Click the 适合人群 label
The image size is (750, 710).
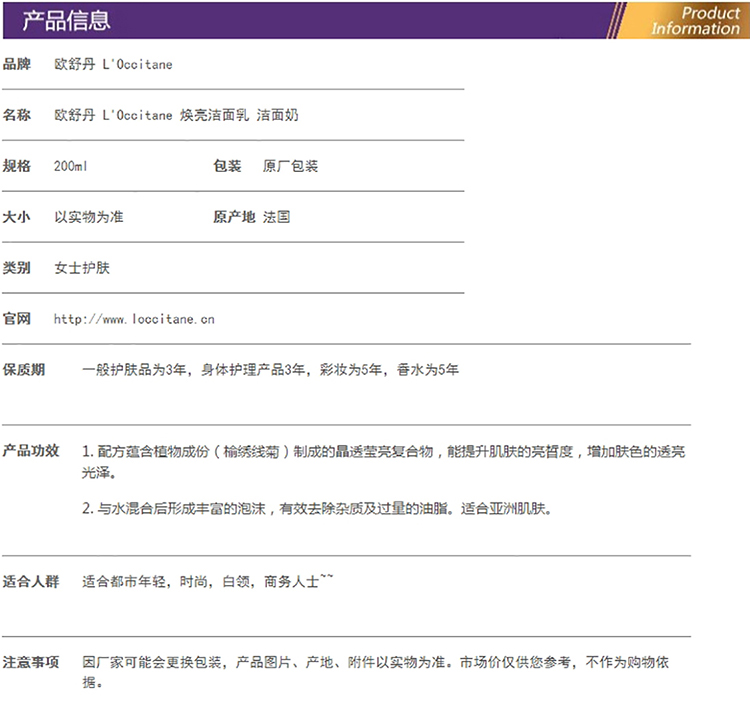[x=31, y=581]
